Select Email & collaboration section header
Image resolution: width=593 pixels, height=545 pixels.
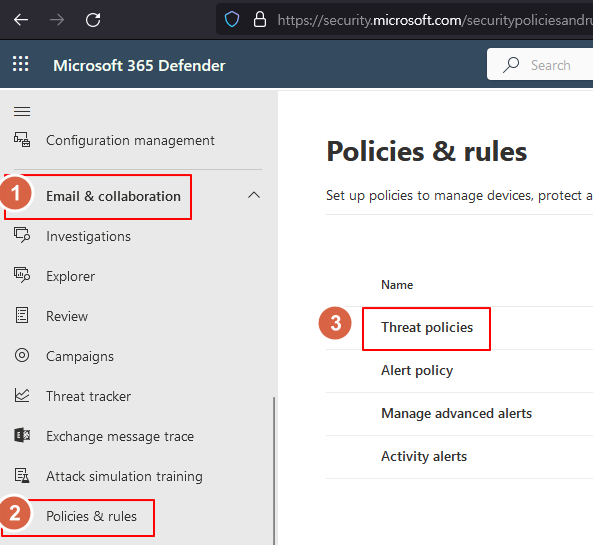coord(113,196)
